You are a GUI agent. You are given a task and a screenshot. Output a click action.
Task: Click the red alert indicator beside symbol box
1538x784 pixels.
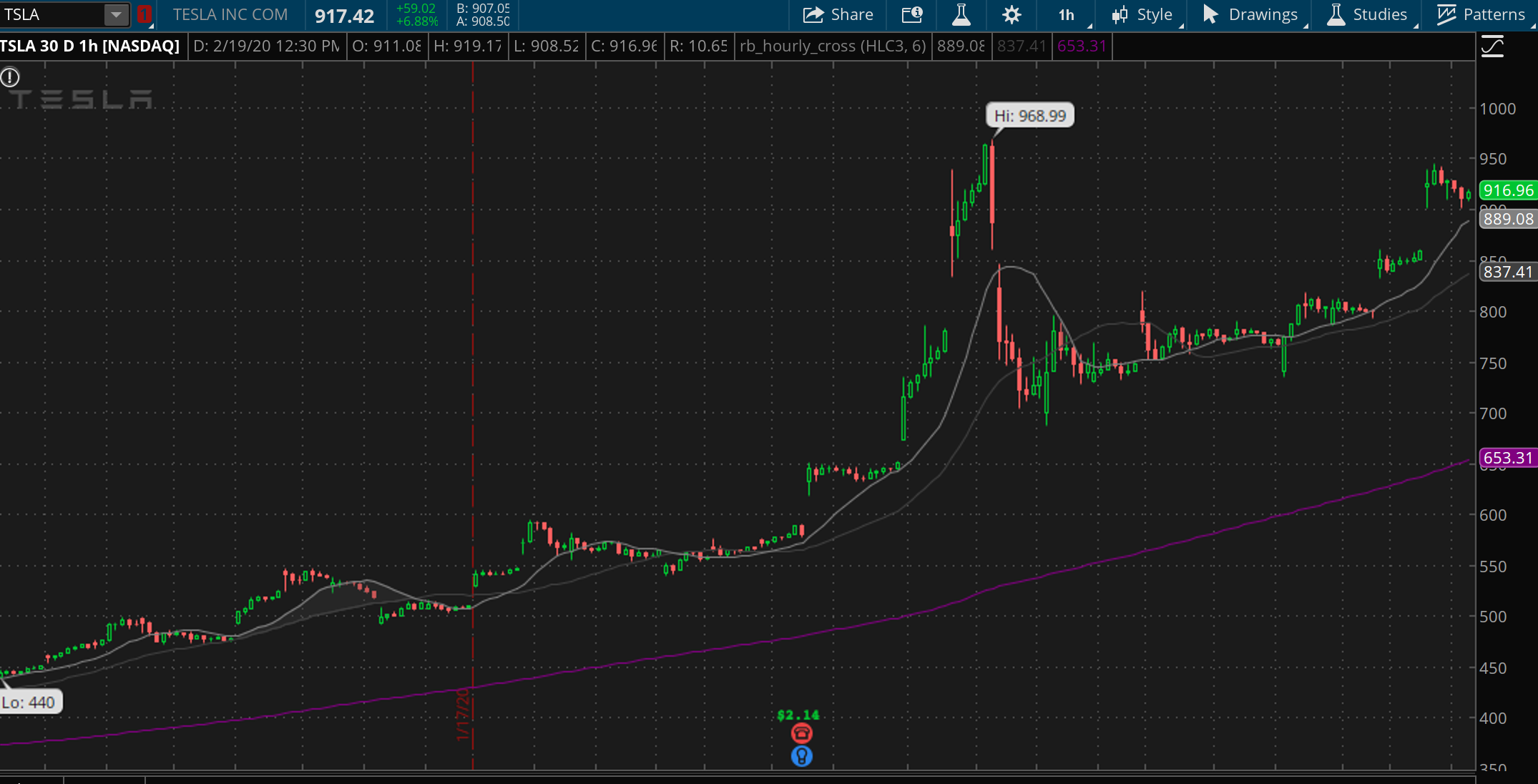[x=144, y=14]
